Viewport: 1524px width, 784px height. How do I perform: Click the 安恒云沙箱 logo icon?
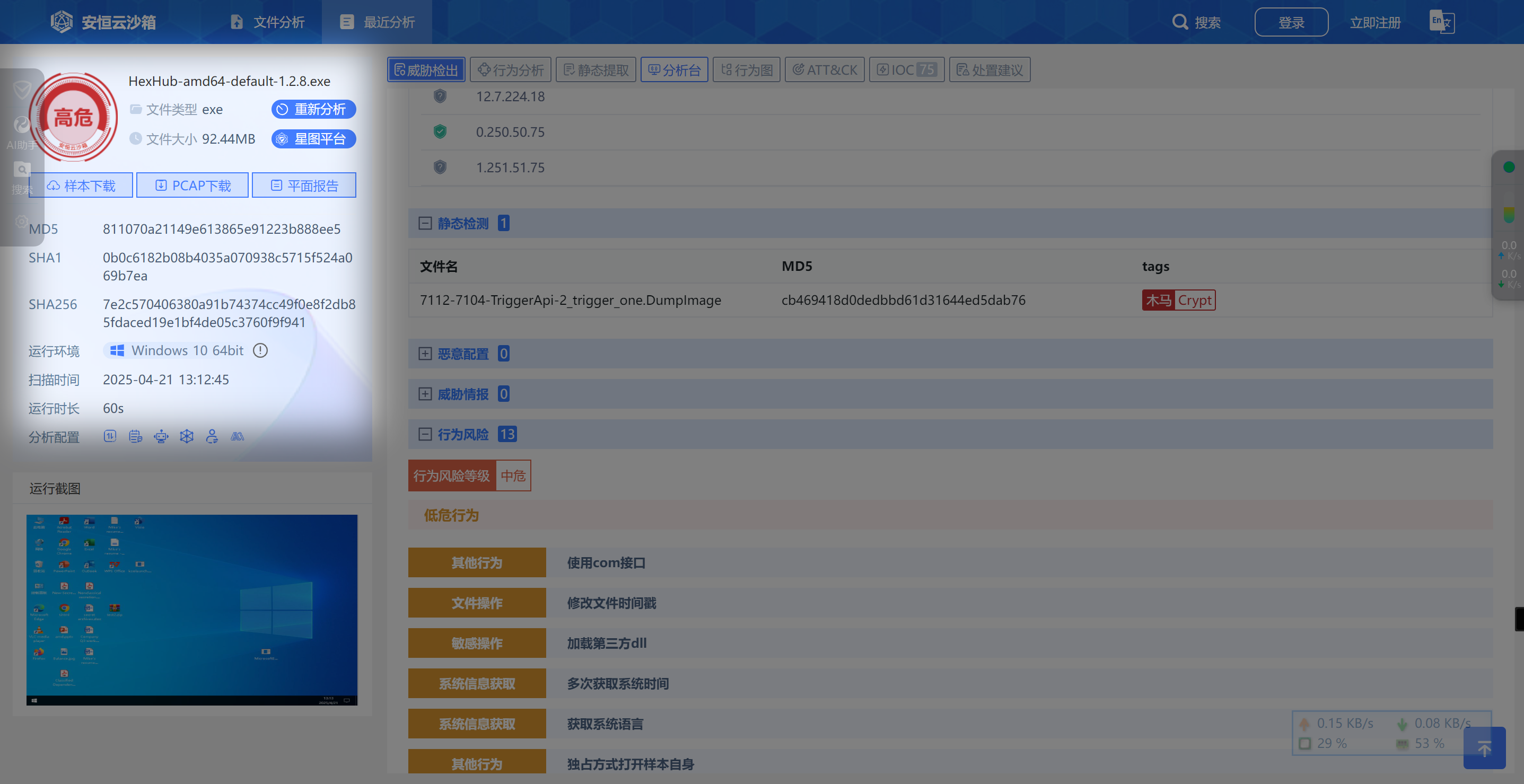coord(62,22)
